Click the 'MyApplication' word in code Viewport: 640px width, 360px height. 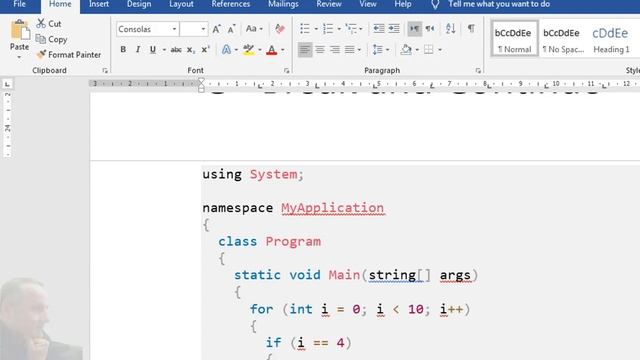tap(333, 208)
